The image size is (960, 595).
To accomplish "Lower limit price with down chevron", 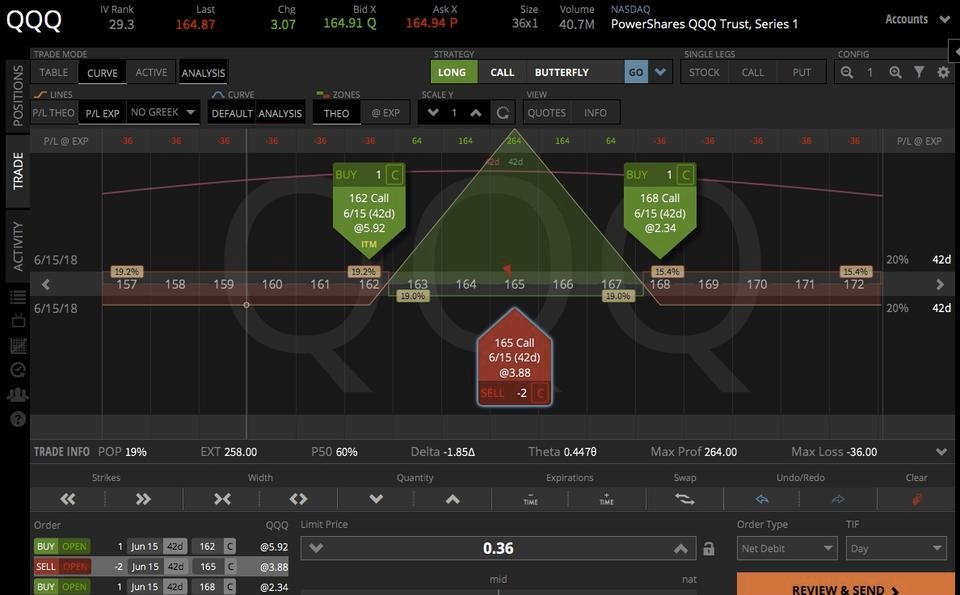I will pyautogui.click(x=316, y=548).
